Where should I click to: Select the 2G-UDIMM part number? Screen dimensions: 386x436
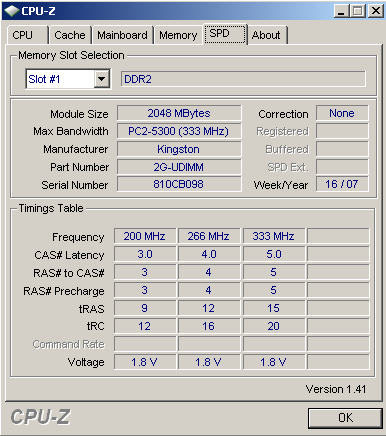(x=179, y=167)
